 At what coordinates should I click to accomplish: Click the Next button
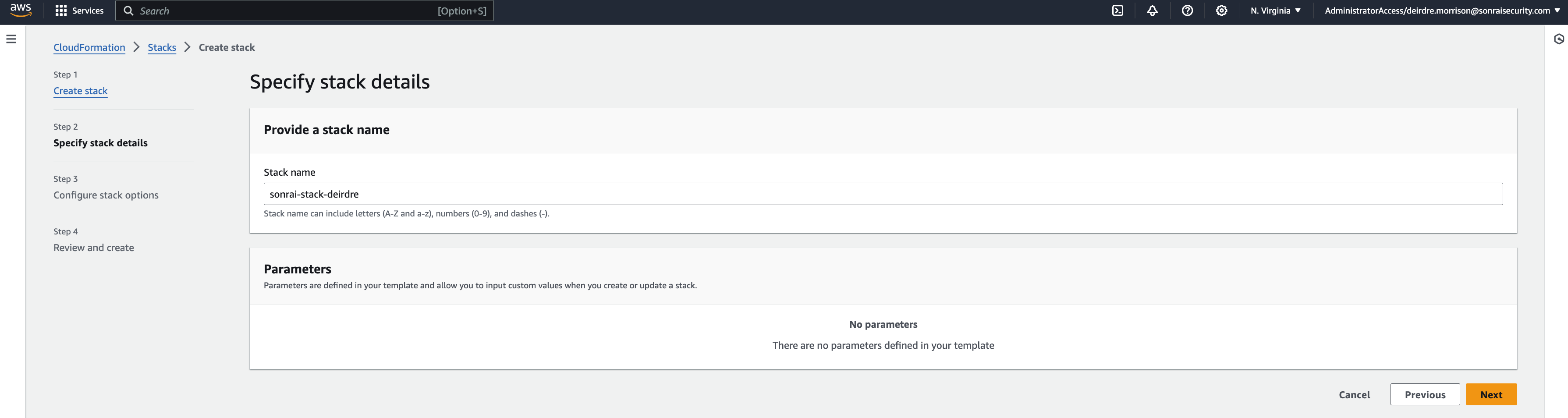pyautogui.click(x=1491, y=394)
